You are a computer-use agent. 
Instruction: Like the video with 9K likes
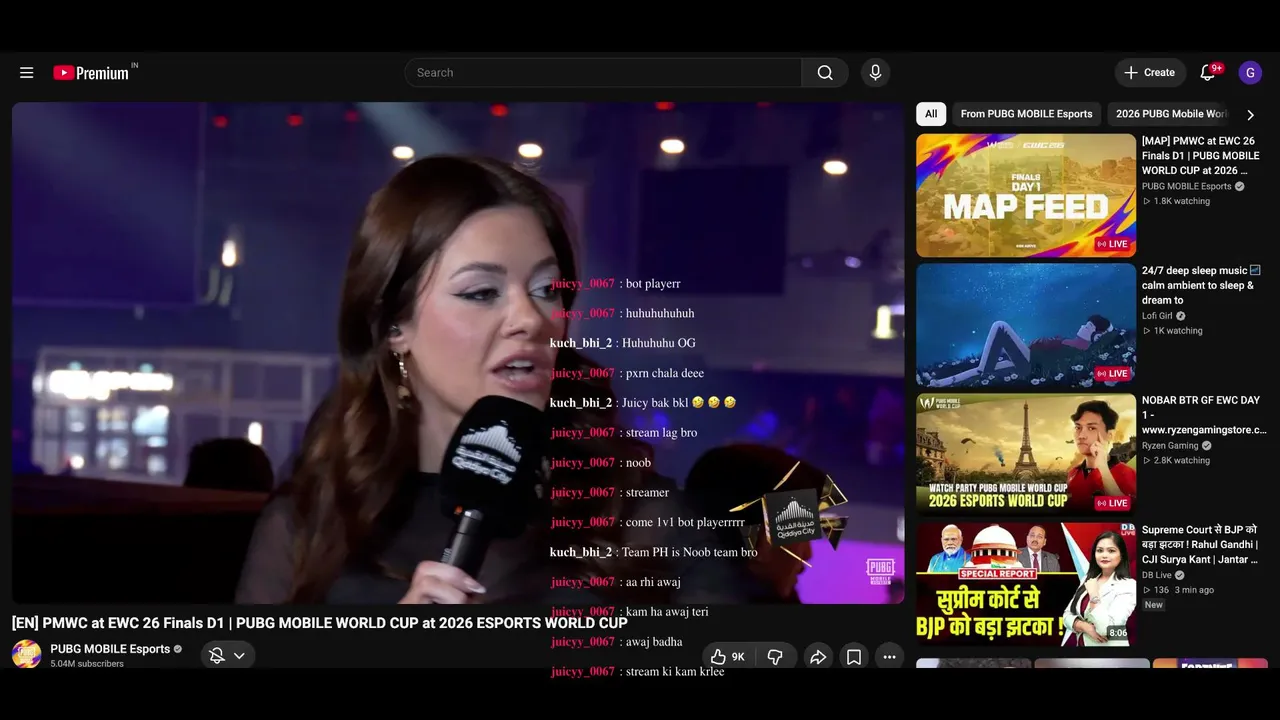[x=729, y=657]
